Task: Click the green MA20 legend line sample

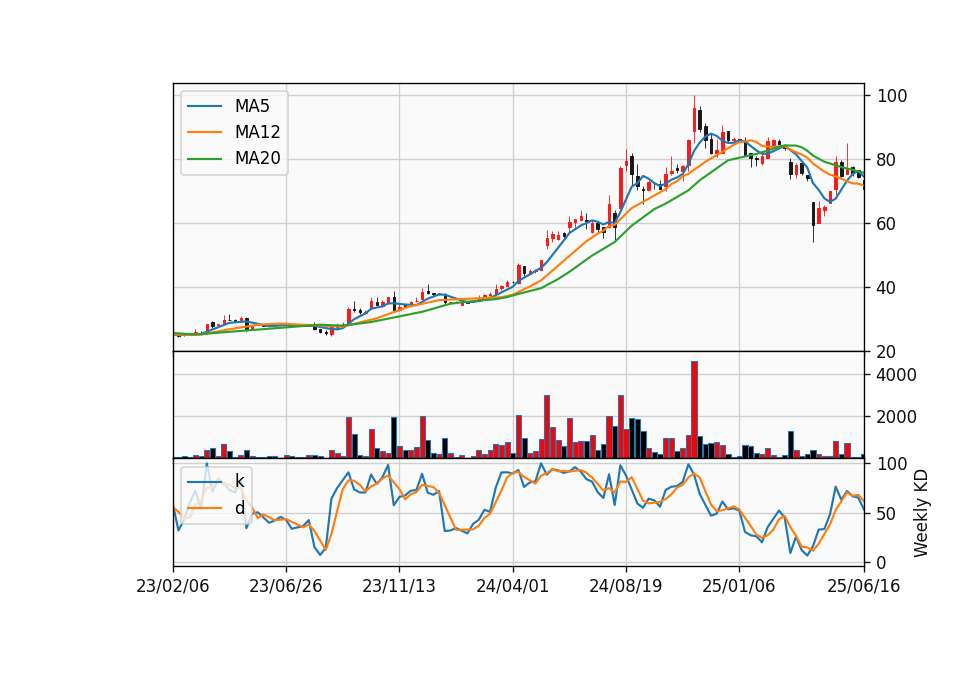Action: coord(204,159)
